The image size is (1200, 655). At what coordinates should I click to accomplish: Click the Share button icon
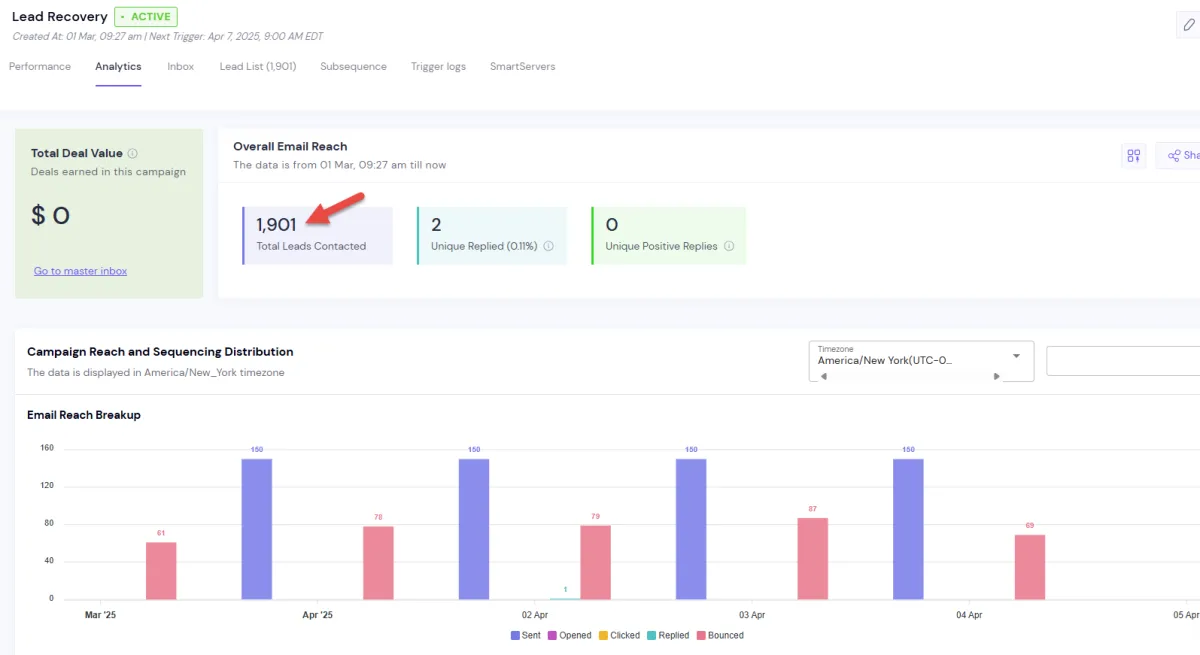[1176, 156]
